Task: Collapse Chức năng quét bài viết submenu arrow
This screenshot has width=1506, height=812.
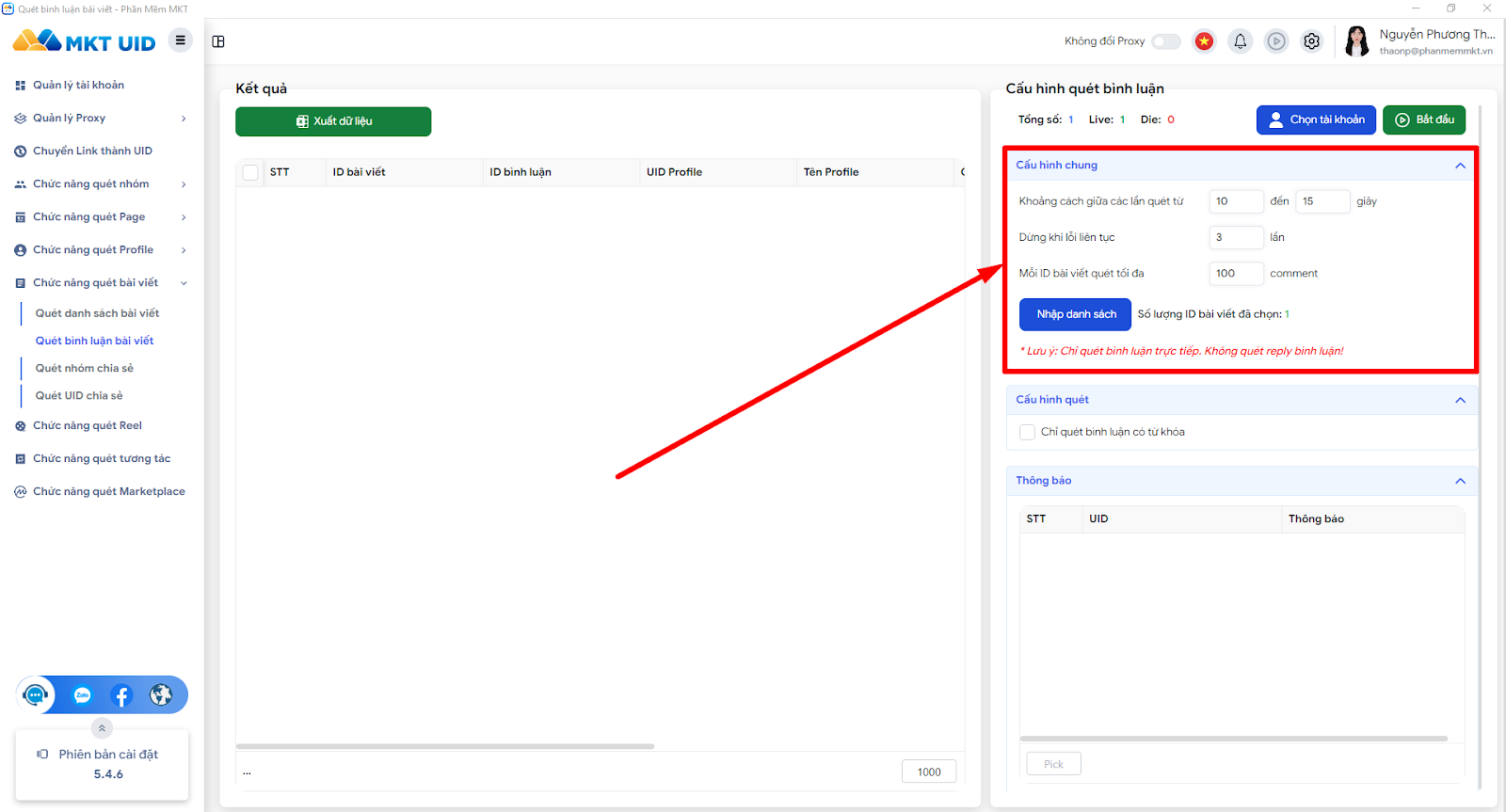Action: [184, 283]
